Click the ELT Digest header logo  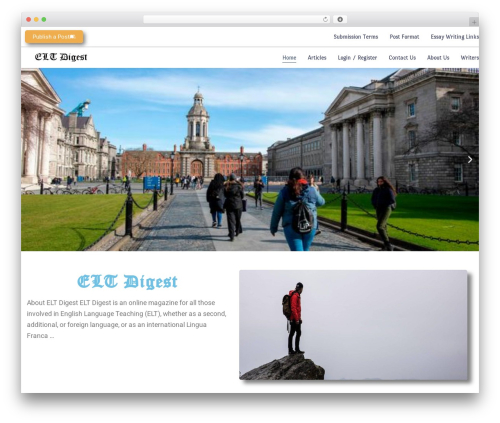pyautogui.click(x=61, y=57)
